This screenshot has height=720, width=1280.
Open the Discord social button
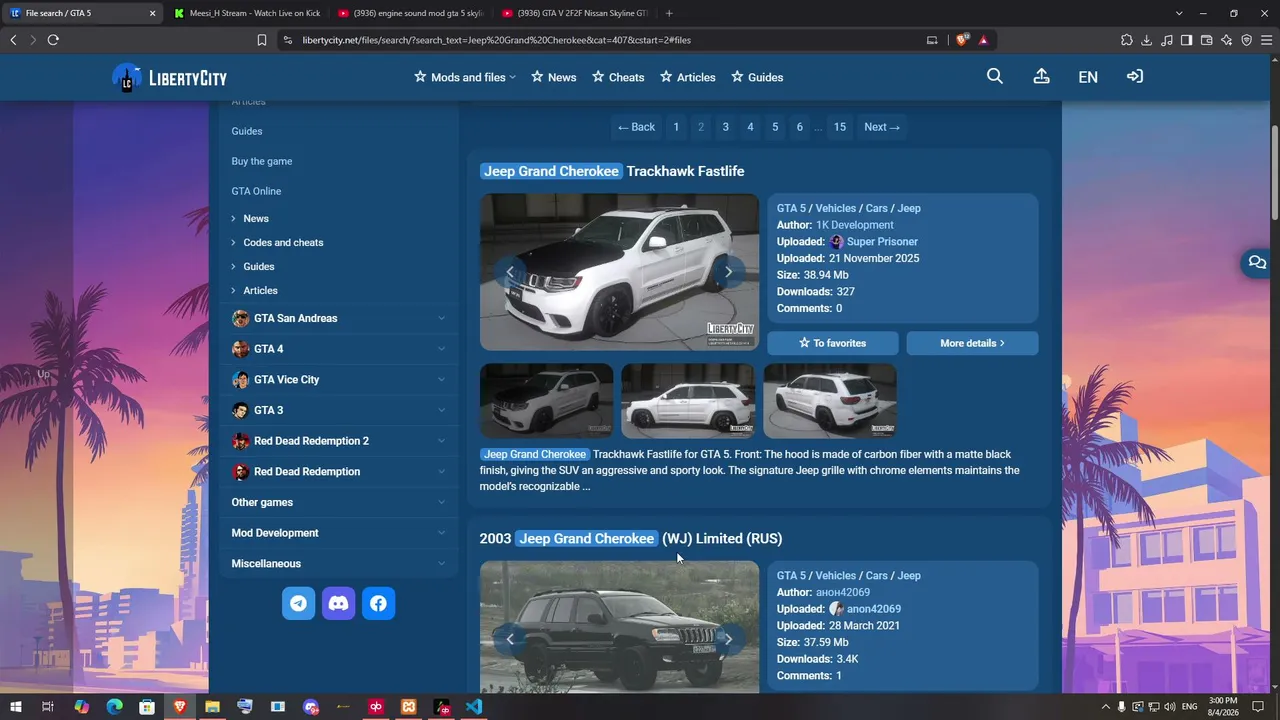click(x=338, y=603)
